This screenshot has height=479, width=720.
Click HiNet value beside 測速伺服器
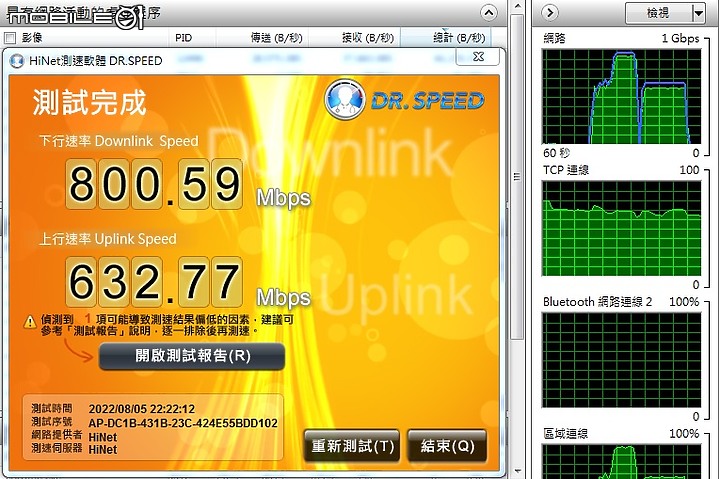pos(103,450)
